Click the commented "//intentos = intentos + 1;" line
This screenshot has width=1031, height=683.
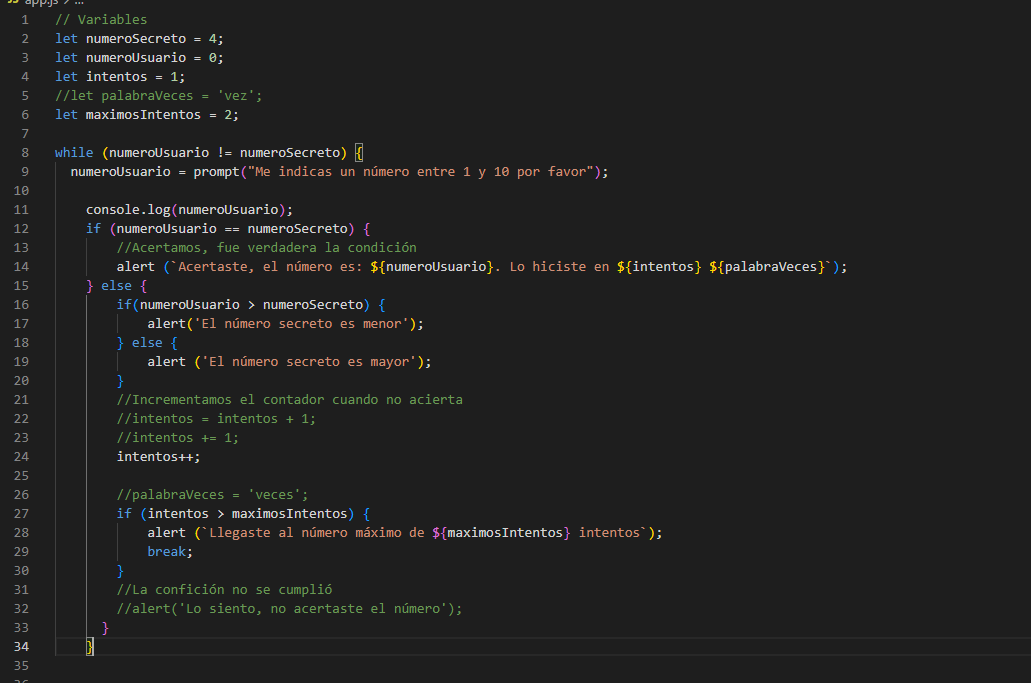point(216,419)
